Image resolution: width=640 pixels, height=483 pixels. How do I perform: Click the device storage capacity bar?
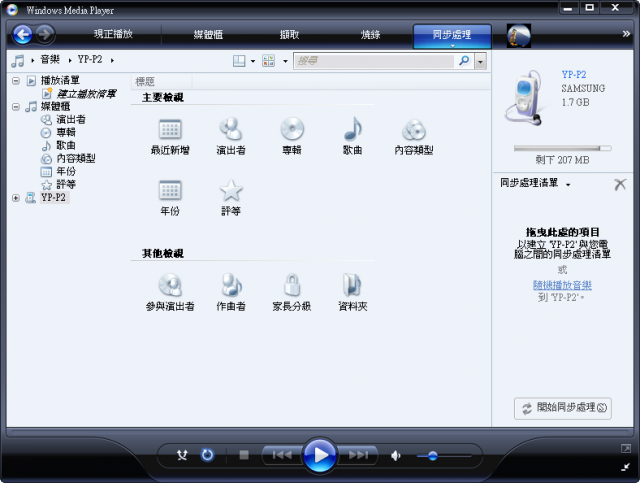tap(562, 148)
